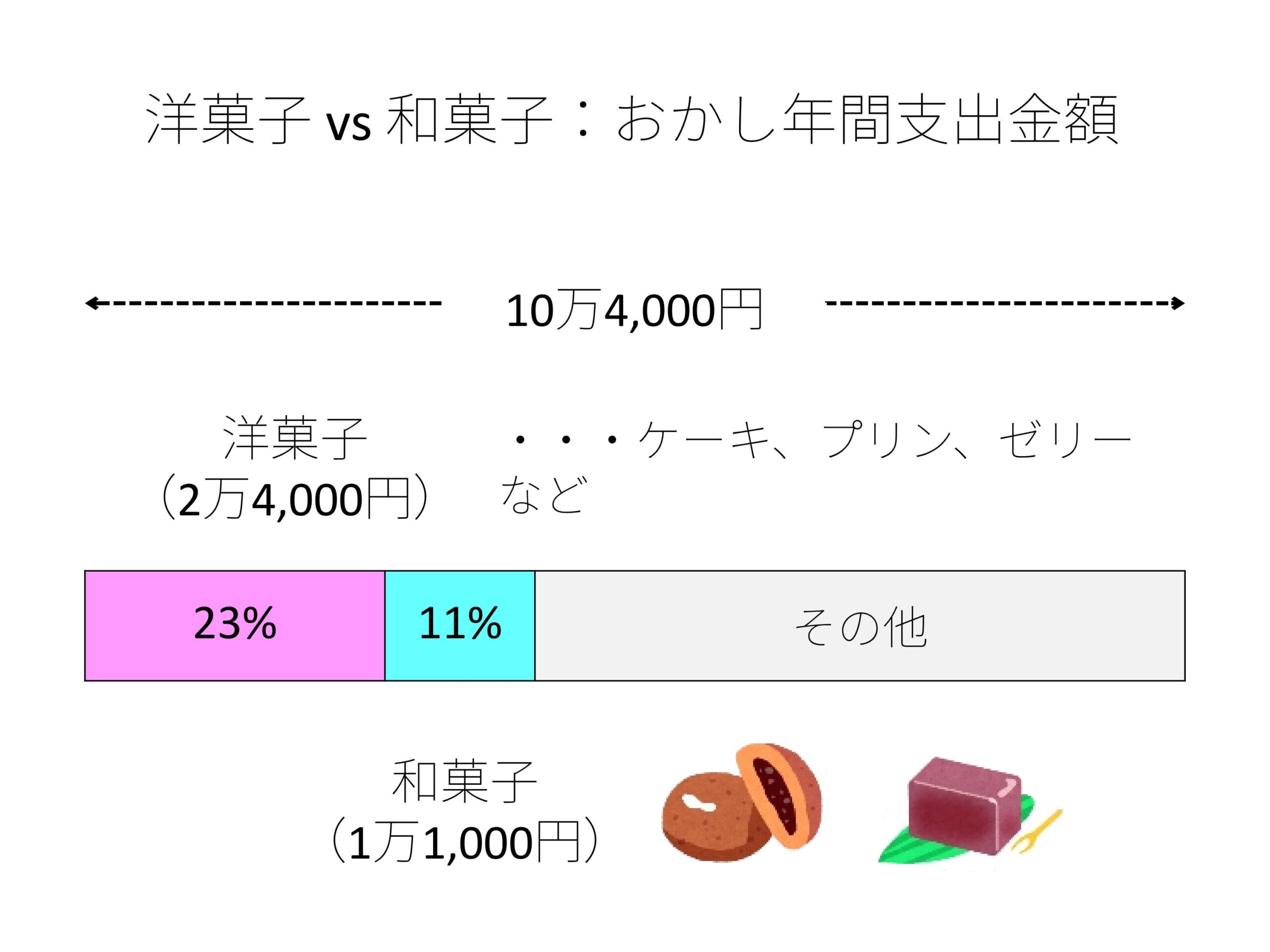Select the 洋菓子 label above the bar
1270x952 pixels.
pos(295,438)
